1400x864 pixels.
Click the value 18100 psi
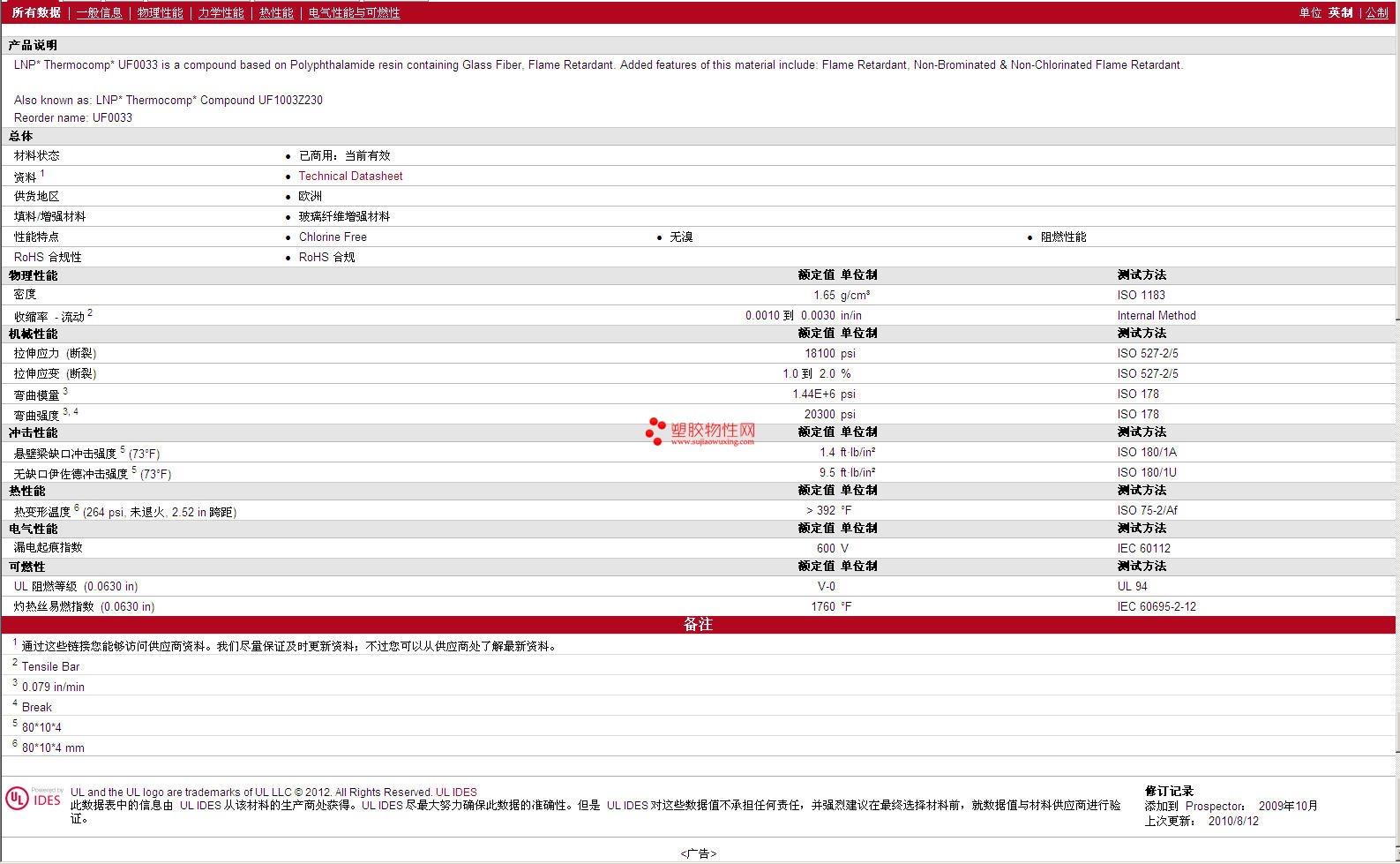[x=830, y=353]
